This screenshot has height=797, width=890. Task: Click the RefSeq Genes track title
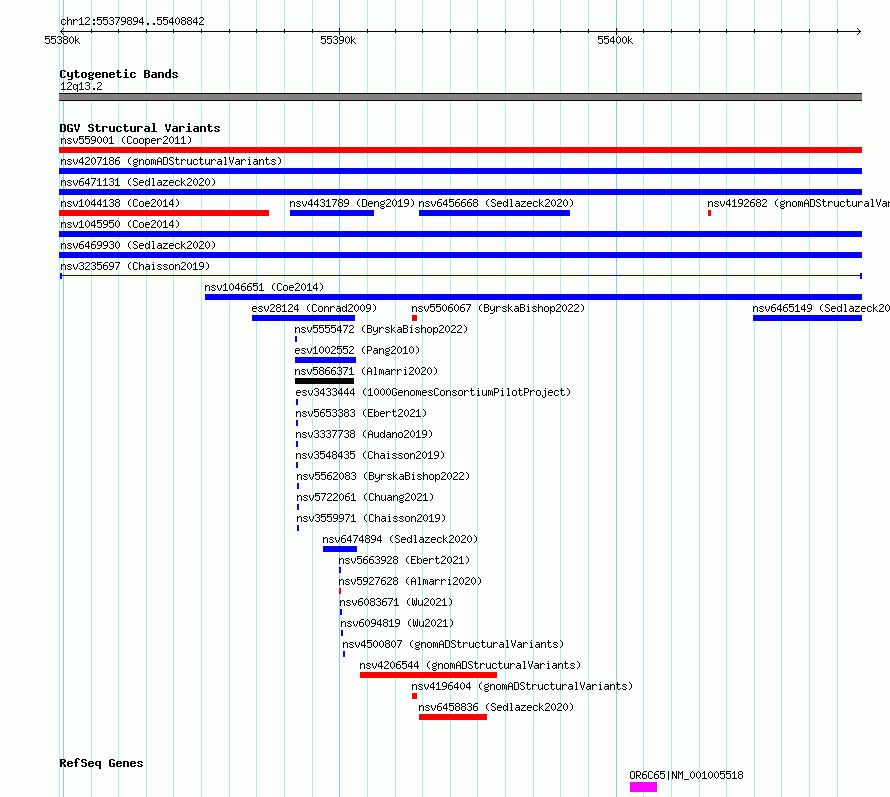[x=101, y=763]
